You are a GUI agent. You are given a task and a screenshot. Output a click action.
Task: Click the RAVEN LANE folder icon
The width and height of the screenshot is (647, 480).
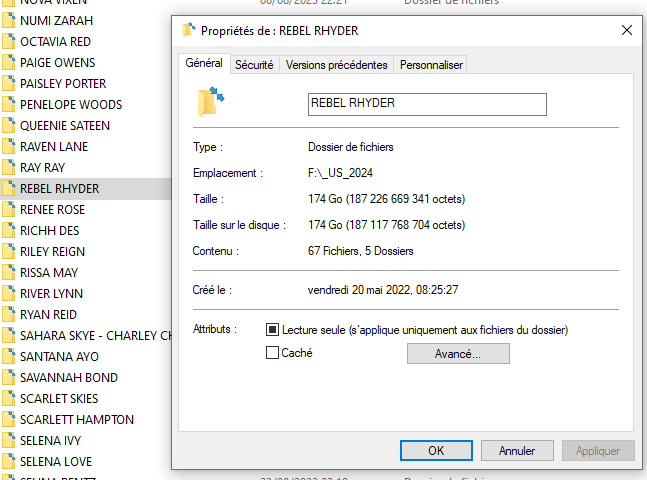click(x=9, y=147)
